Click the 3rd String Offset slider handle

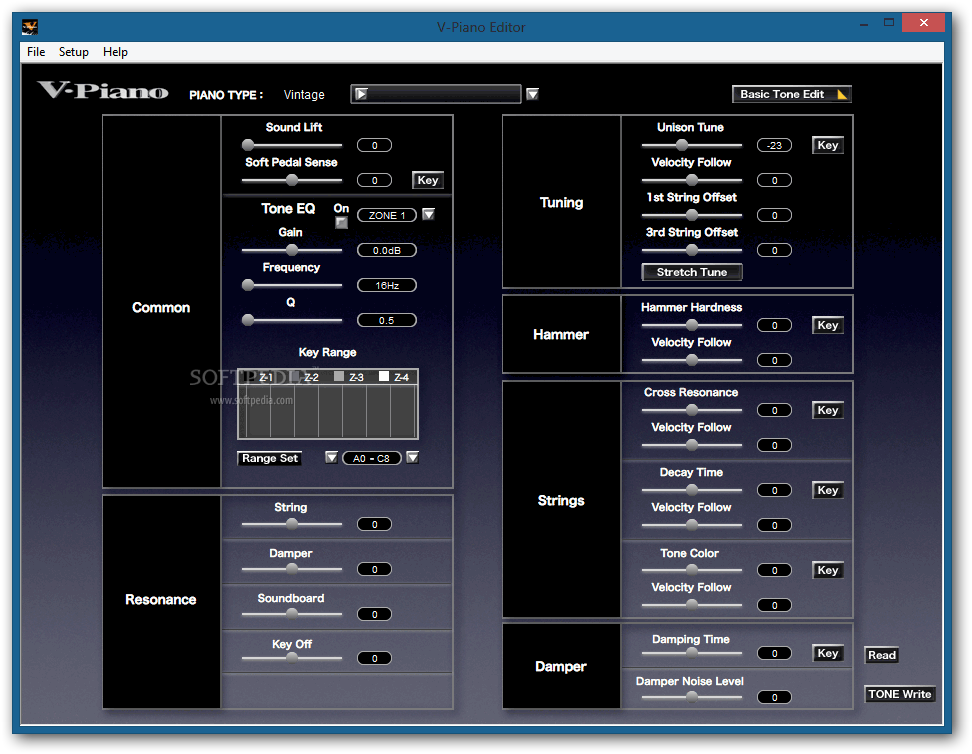(x=692, y=250)
